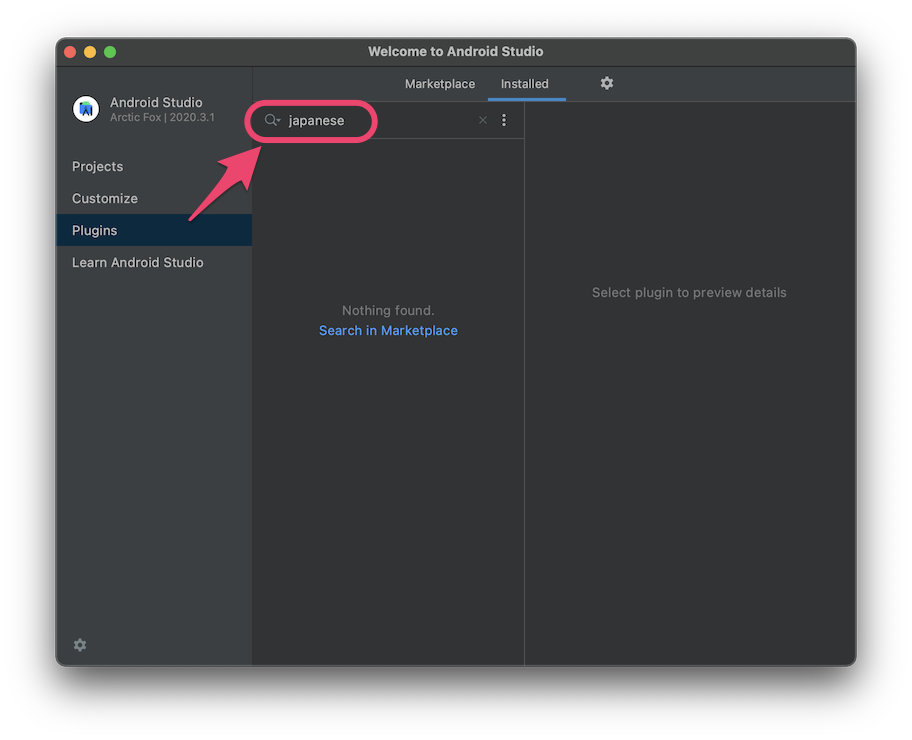
Task: Minimize the window with yellow button
Action: pyautogui.click(x=90, y=52)
